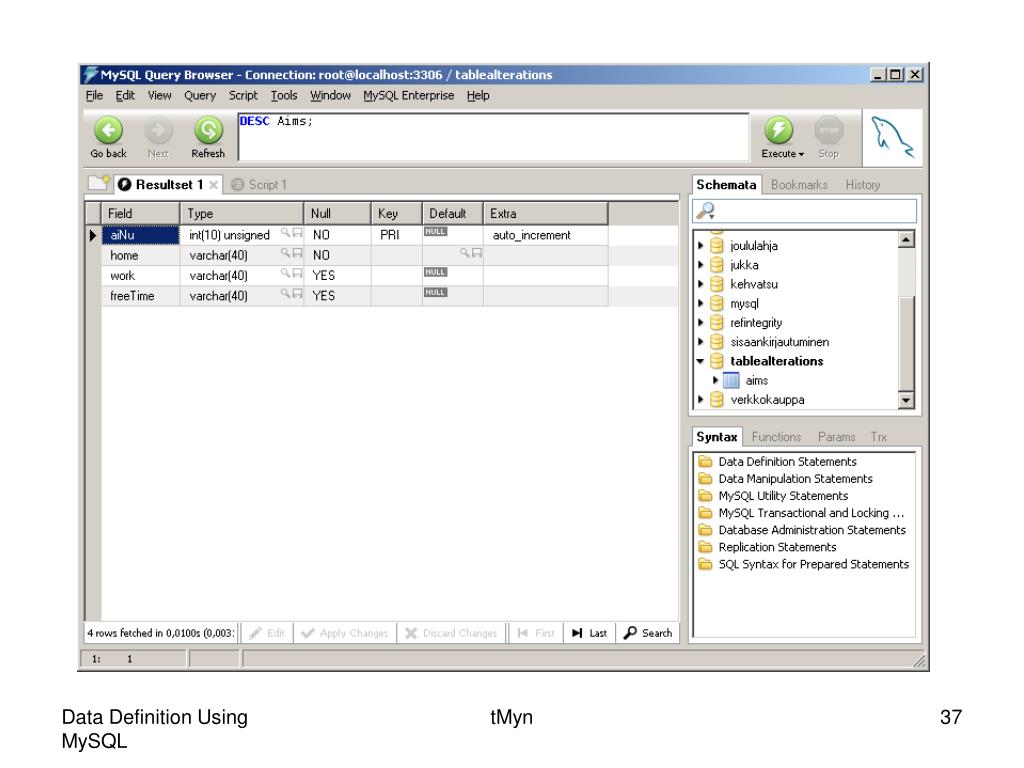The height and width of the screenshot is (768, 1024).
Task: Switch to the History tab
Action: click(863, 185)
